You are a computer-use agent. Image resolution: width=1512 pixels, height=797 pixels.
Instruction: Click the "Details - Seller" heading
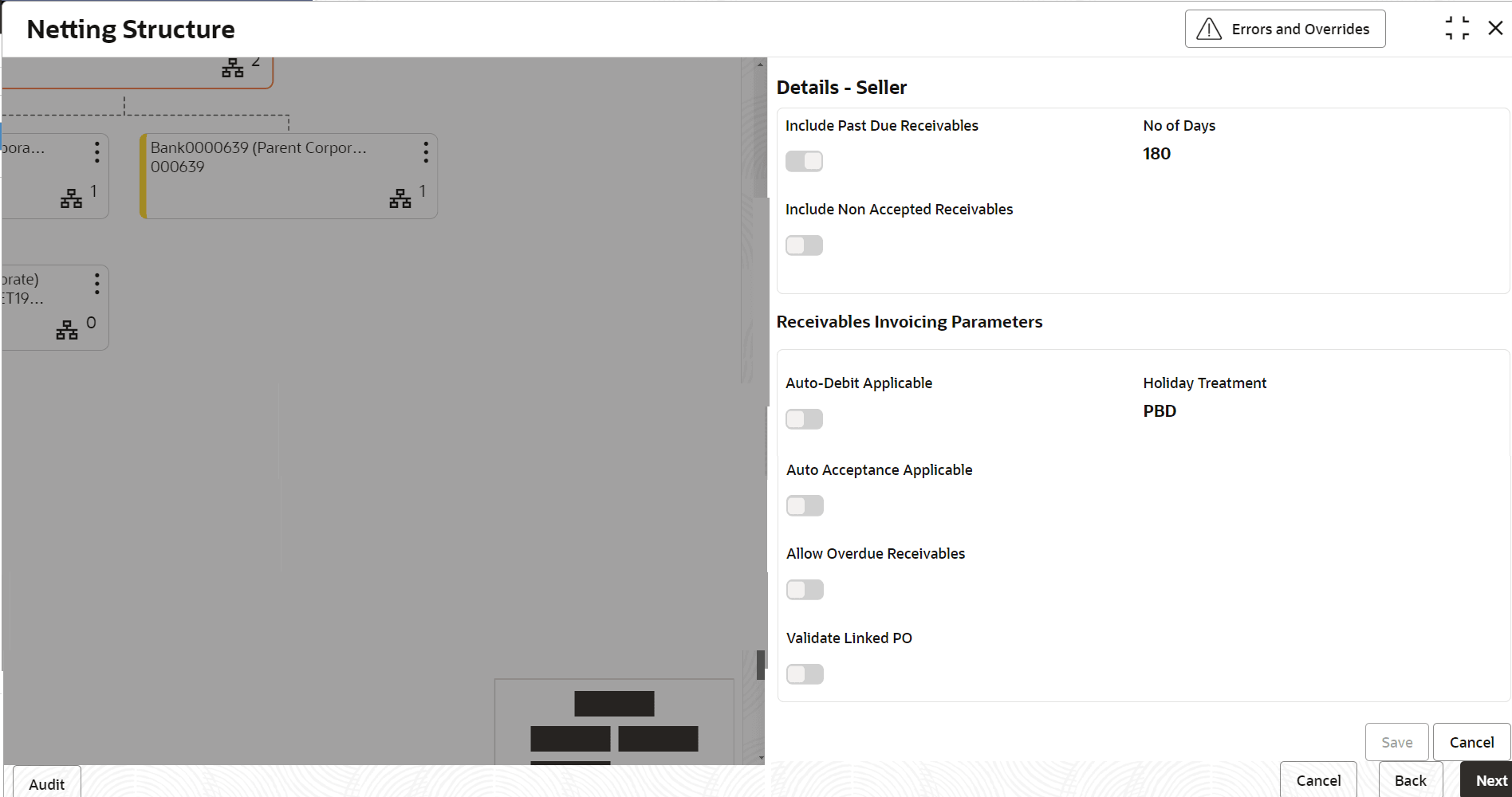pos(841,88)
